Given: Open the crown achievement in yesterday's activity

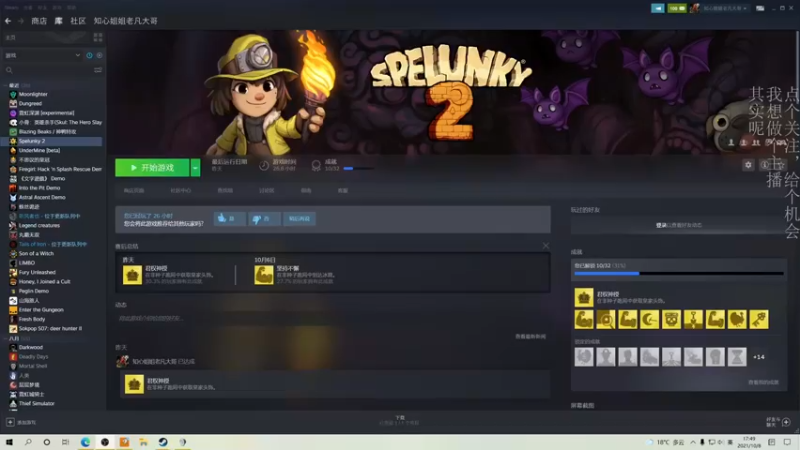Looking at the screenshot, I should tap(134, 384).
